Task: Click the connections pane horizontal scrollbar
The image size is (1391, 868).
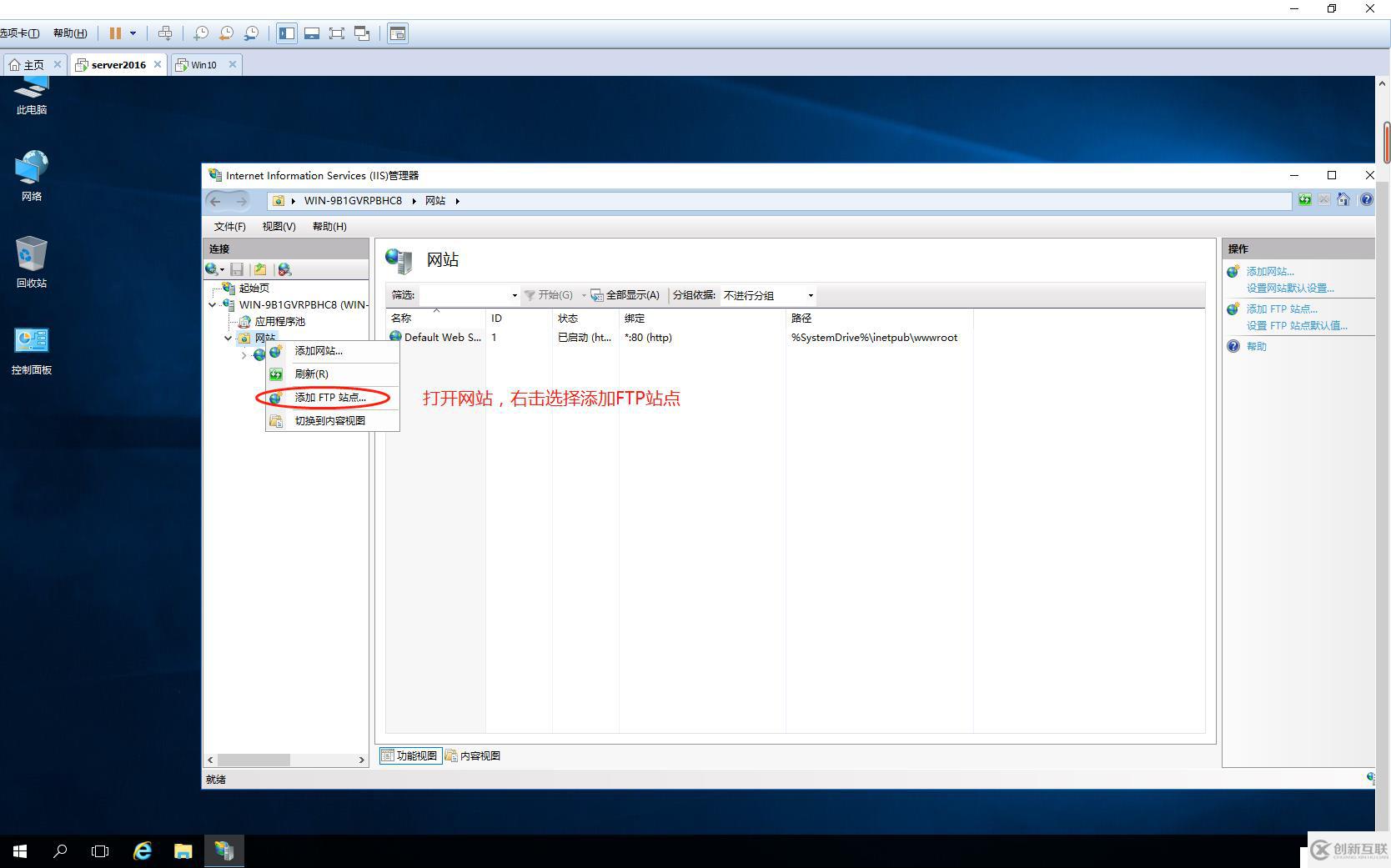Action: point(286,760)
